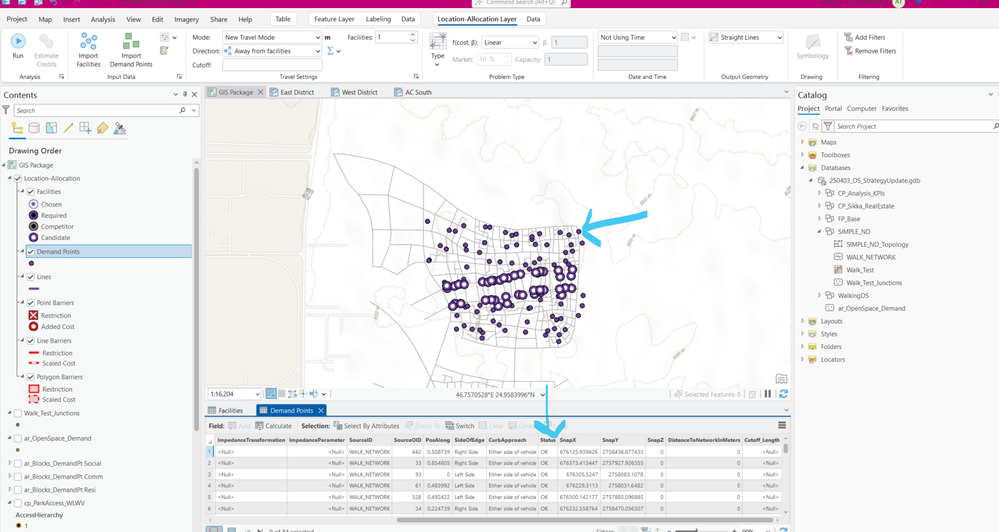Click the Lines layer purple symbol
999x532 pixels.
pos(34,289)
